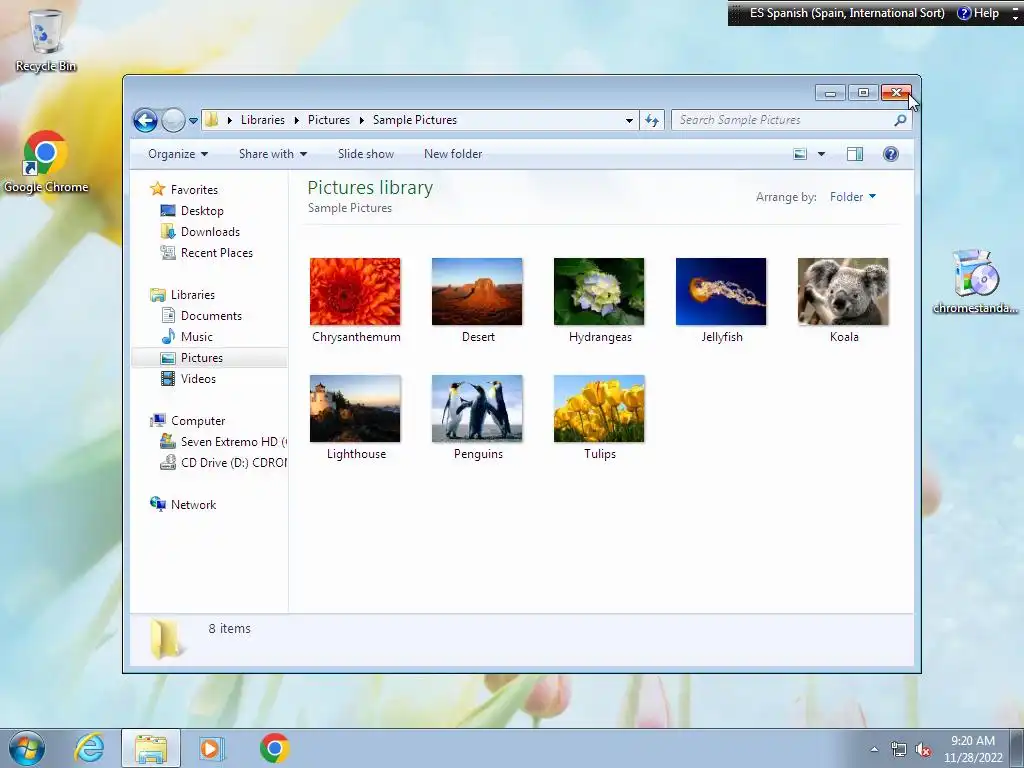Open the Music library

pyautogui.click(x=197, y=337)
